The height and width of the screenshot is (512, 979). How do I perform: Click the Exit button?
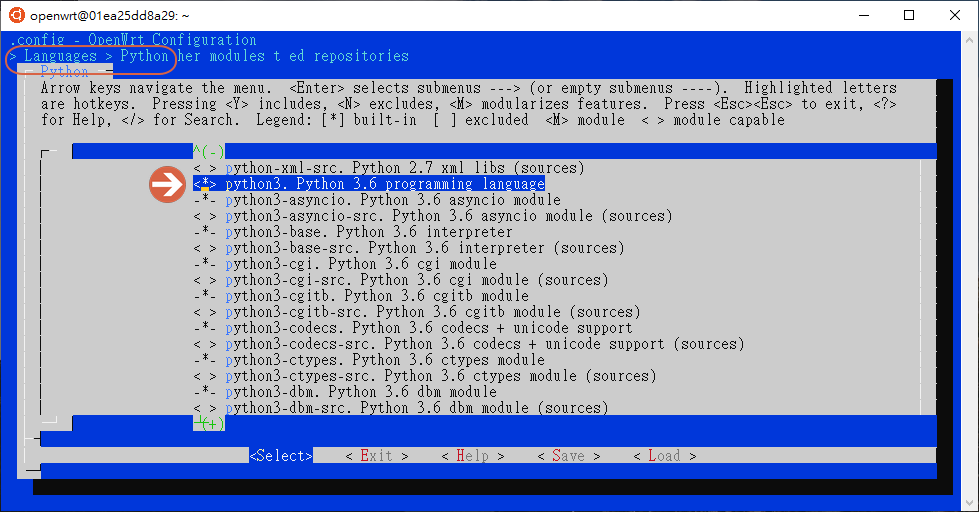(377, 456)
